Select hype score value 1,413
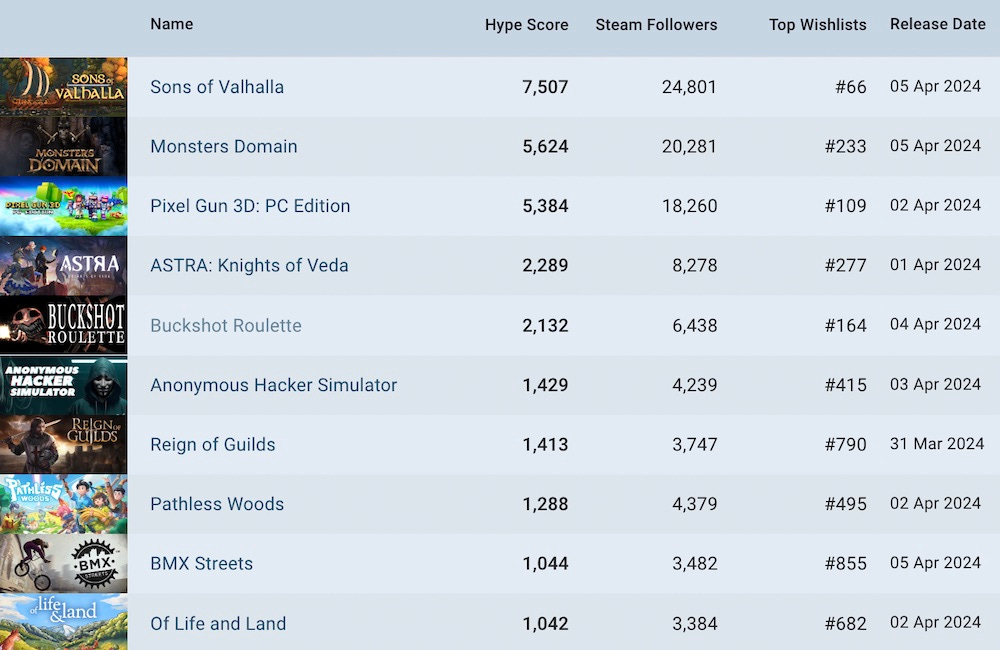 pos(545,444)
